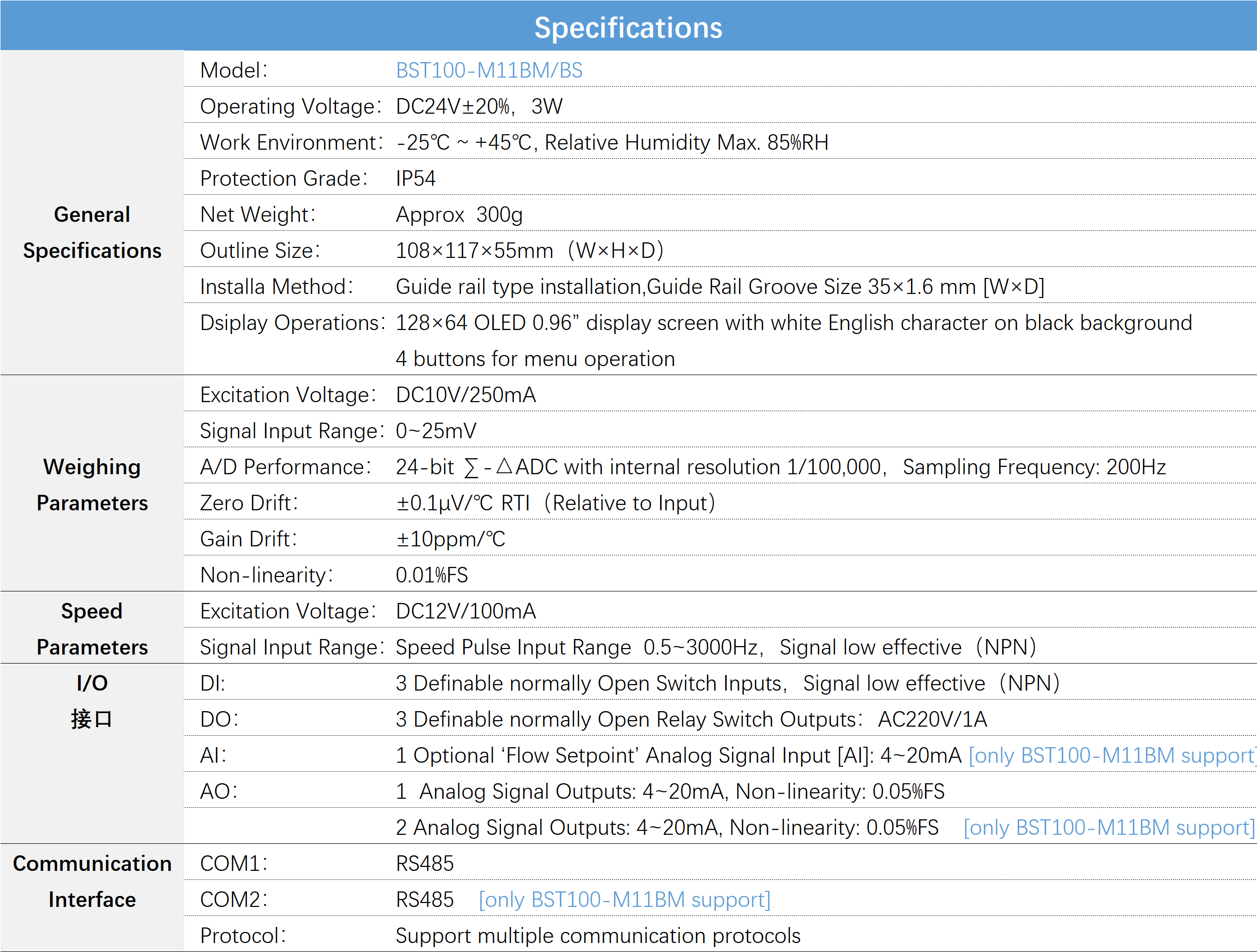The width and height of the screenshot is (1257, 952).
Task: Click 'Speed Parameters' section heading
Action: (92, 628)
